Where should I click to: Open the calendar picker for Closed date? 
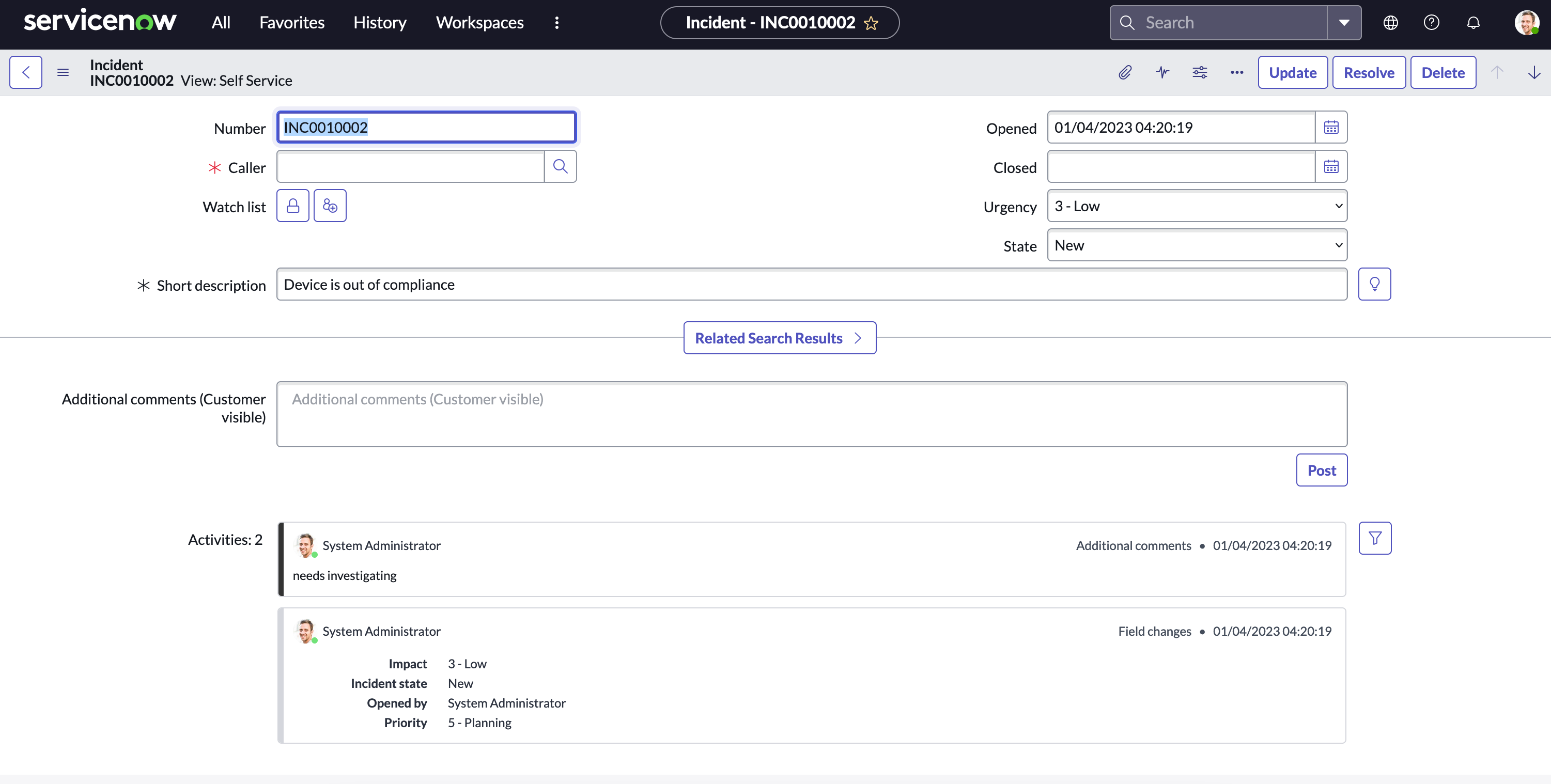point(1331,166)
